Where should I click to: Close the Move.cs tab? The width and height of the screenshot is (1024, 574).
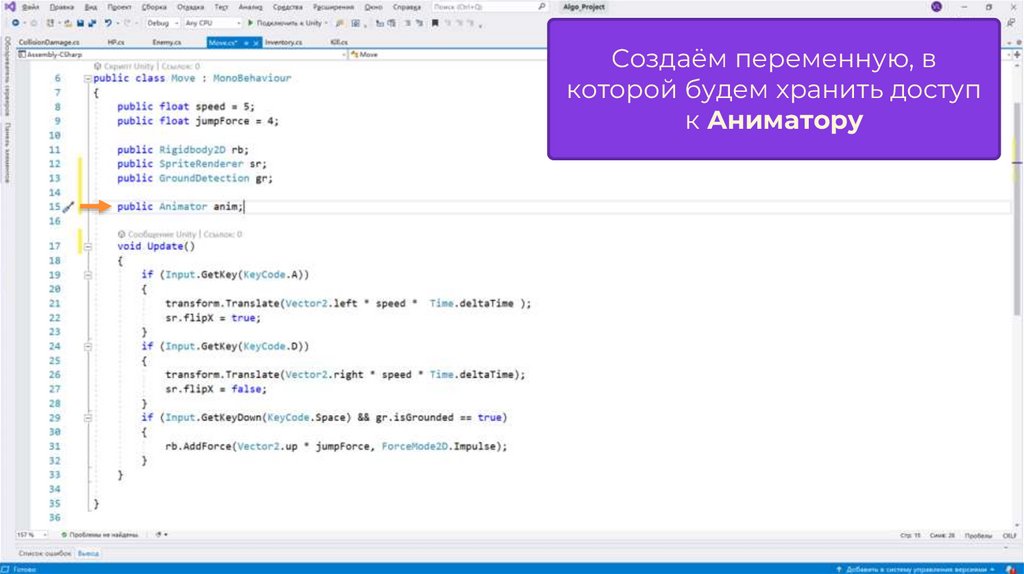click(256, 42)
